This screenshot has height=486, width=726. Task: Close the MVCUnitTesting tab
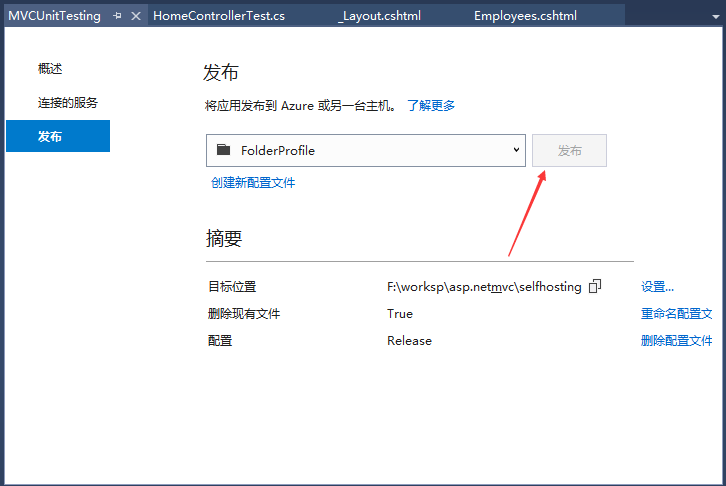tap(136, 16)
